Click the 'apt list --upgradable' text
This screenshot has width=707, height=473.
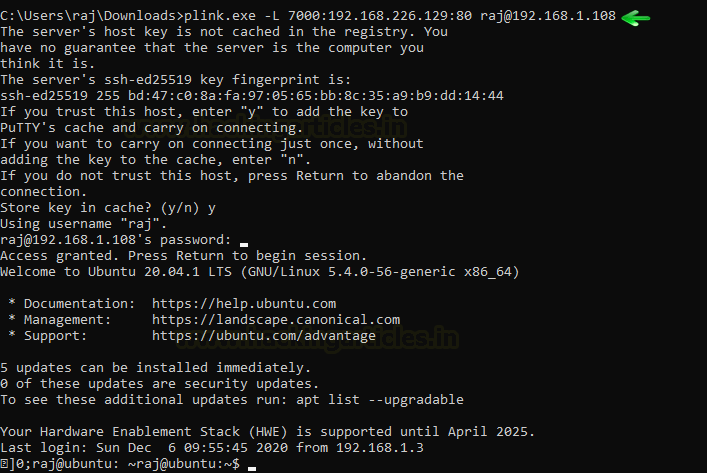(380, 400)
